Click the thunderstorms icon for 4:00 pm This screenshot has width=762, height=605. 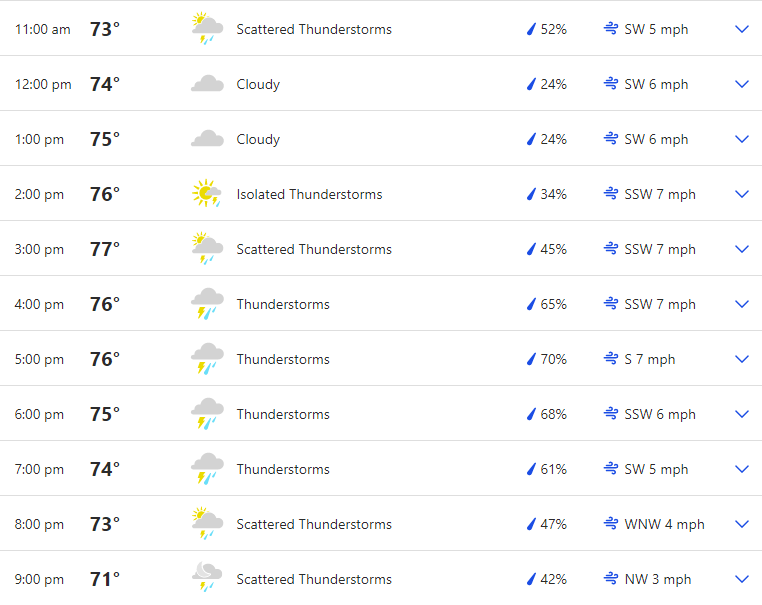[x=208, y=304]
